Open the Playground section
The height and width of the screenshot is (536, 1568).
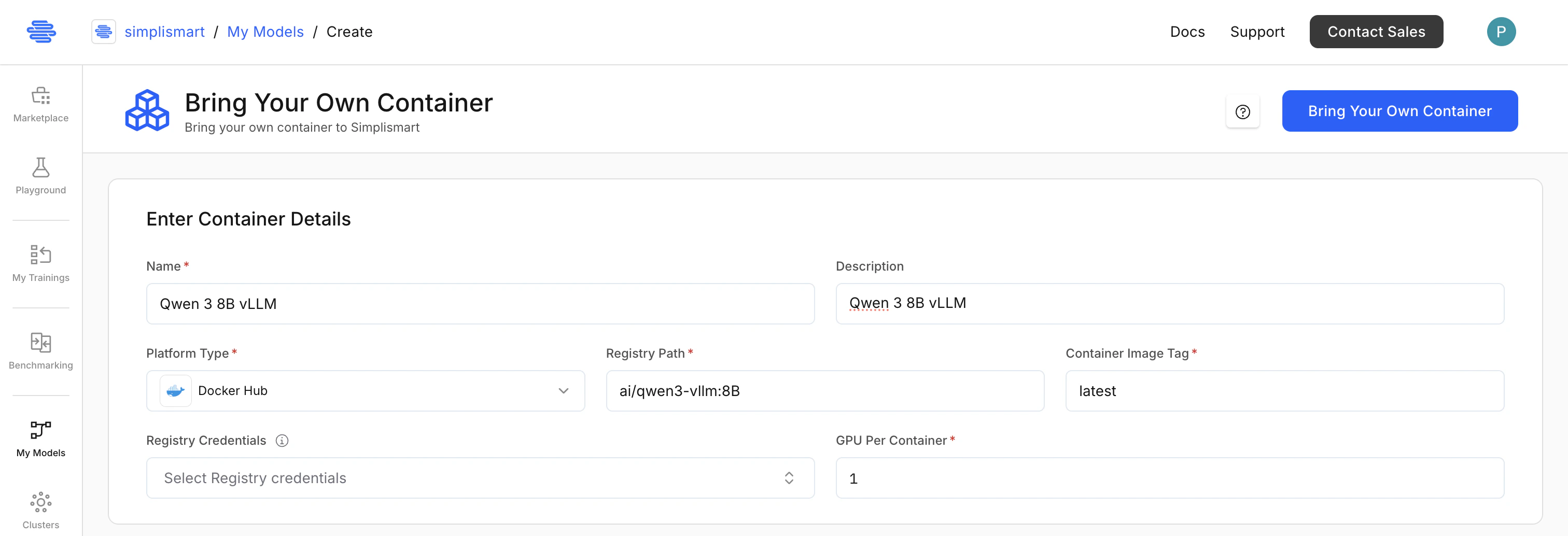(40, 176)
